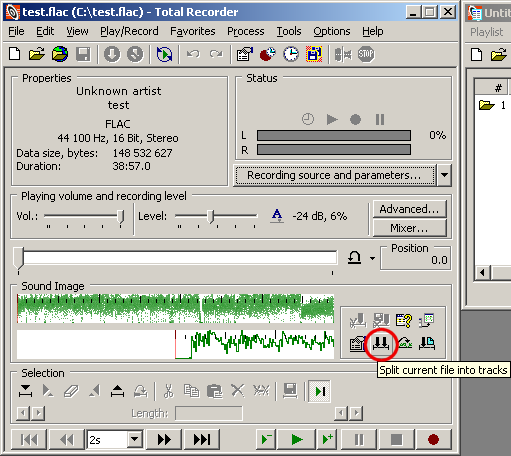Click the playback position slider thumb

[18, 258]
